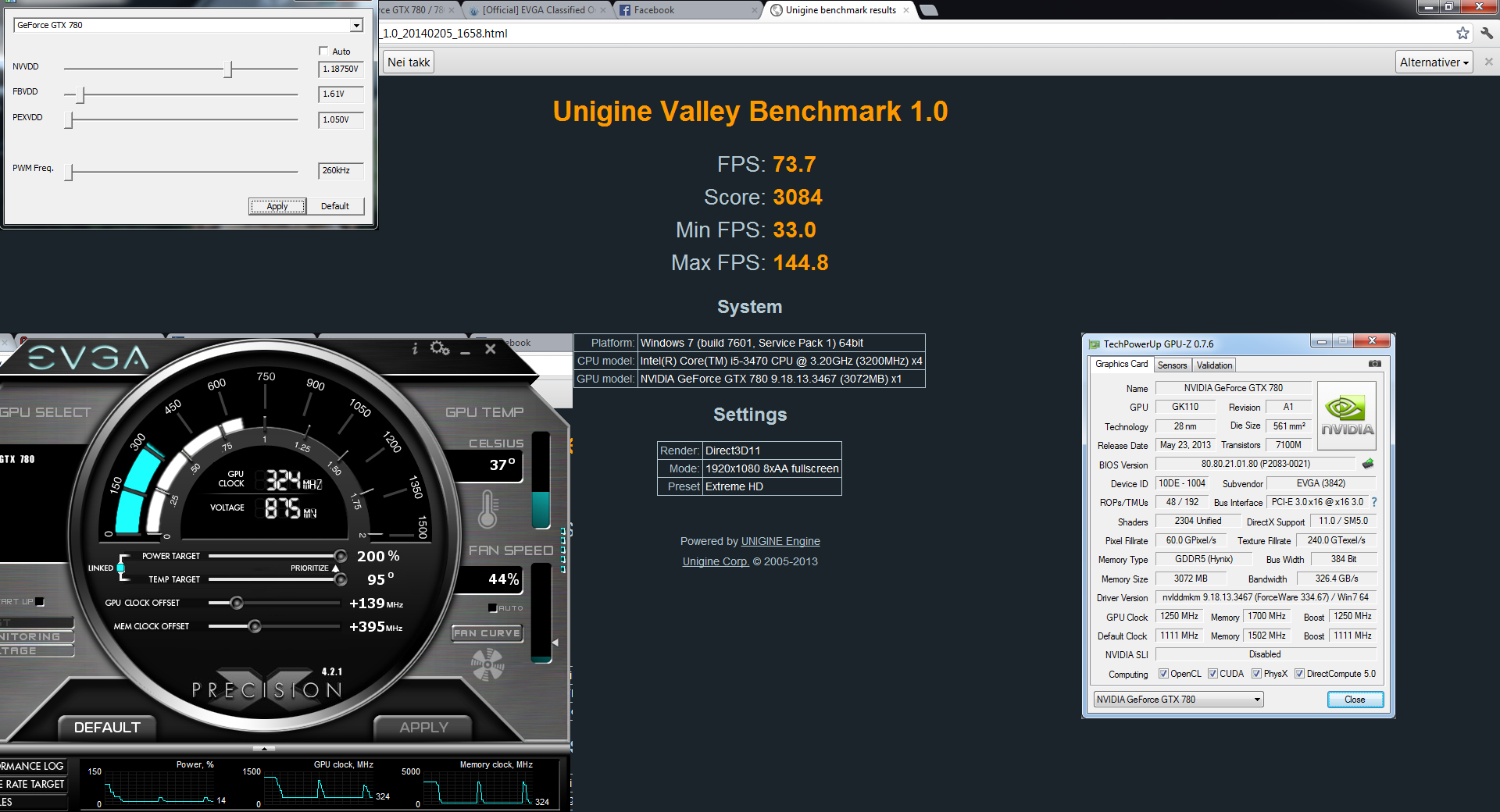The height and width of the screenshot is (812, 1500).
Task: Click the Close button in GPU-Z
Action: pos(1355,700)
